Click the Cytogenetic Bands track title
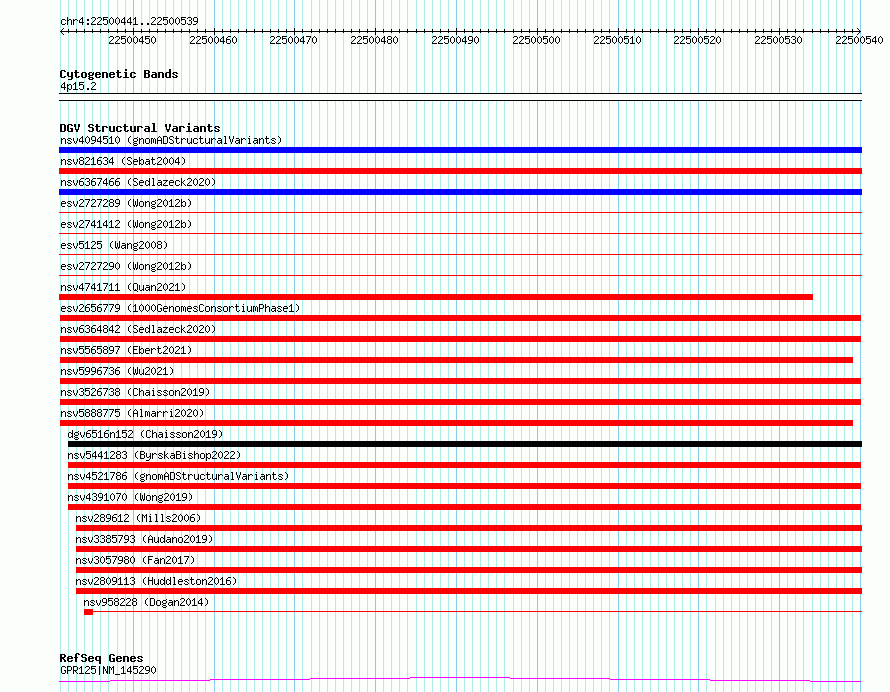 [119, 74]
